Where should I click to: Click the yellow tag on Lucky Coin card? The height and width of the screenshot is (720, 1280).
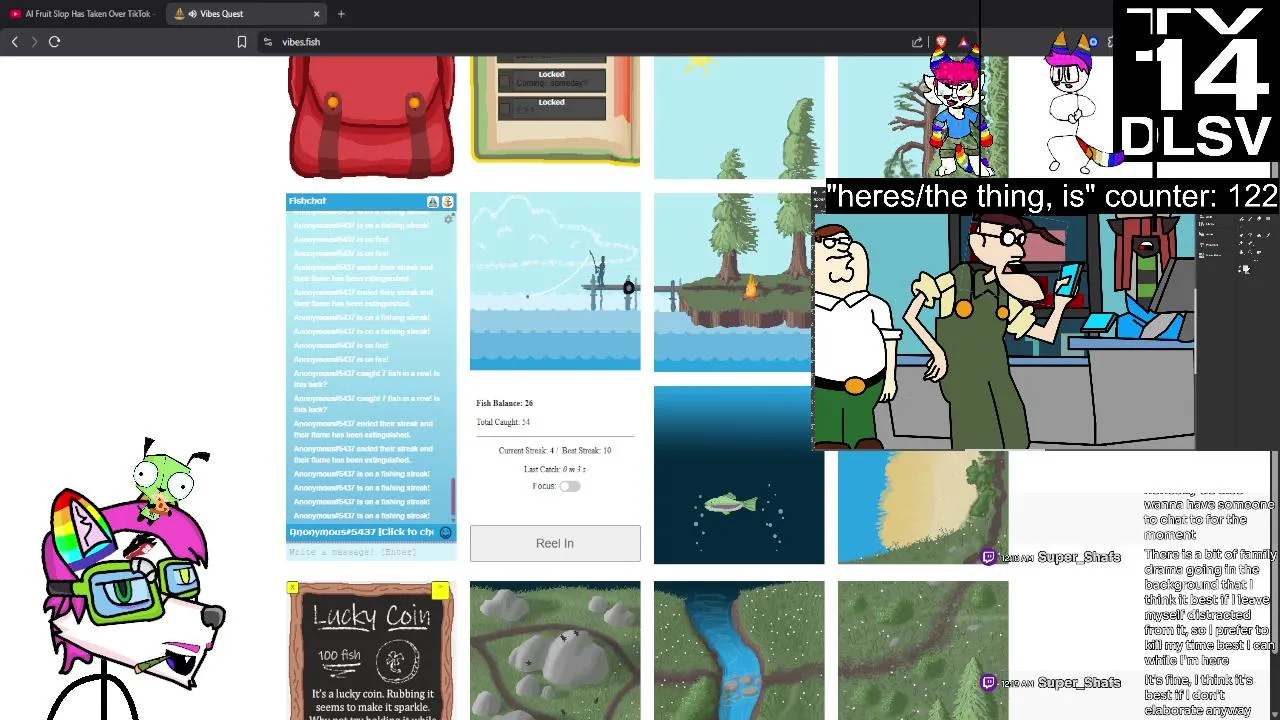click(440, 590)
